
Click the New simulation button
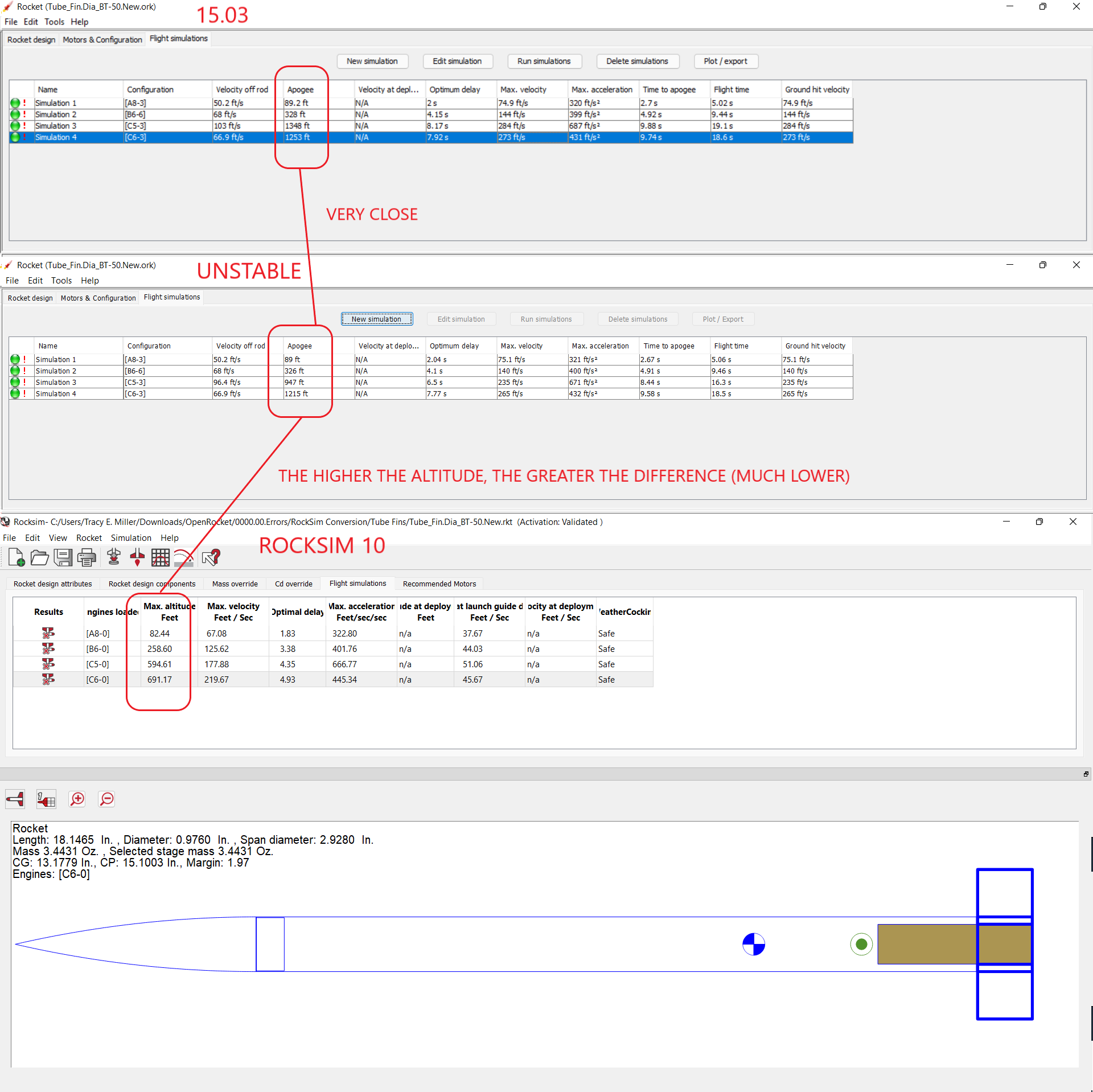coord(372,61)
